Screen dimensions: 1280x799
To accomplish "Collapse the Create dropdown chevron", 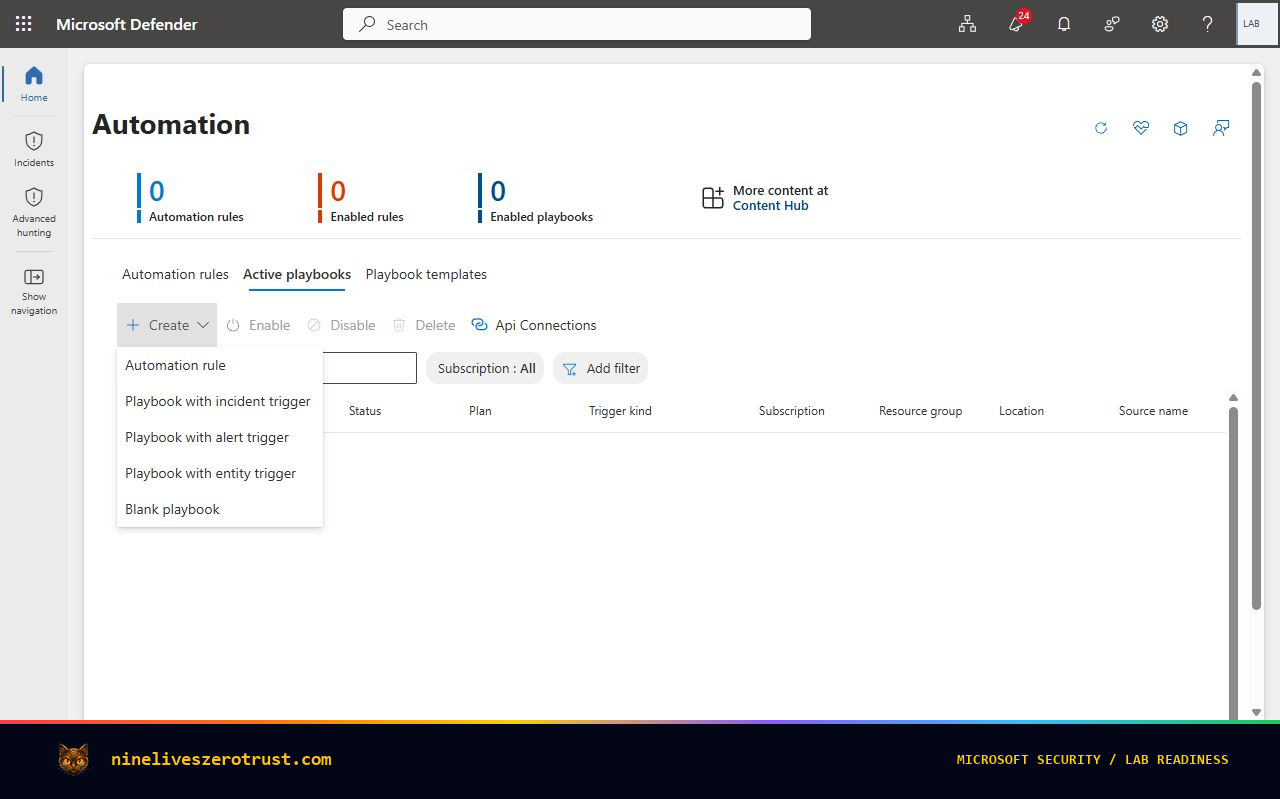I will coord(203,325).
